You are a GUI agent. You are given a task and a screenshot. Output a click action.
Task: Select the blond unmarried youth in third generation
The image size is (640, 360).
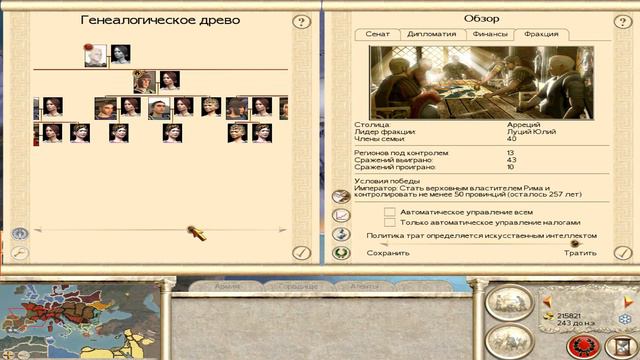[x=211, y=107]
